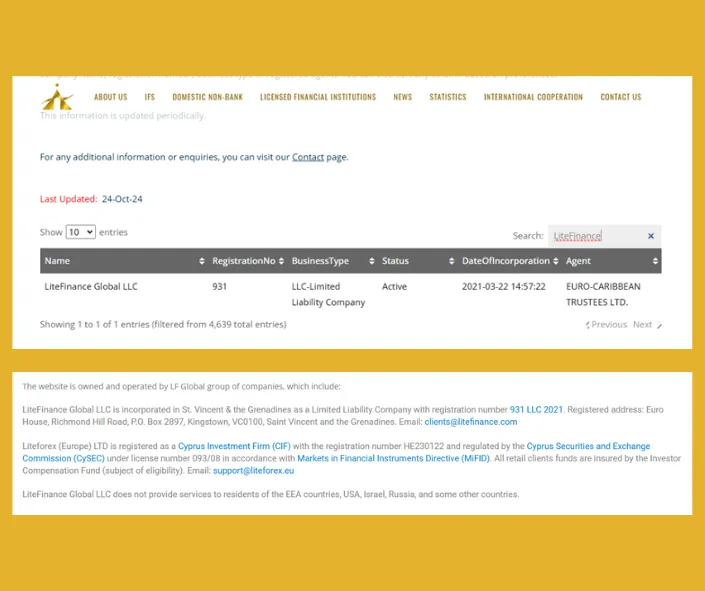Select the LiteFinance Global LLC name cell
Screen dimensions: 705x591
pyautogui.click(x=91, y=287)
